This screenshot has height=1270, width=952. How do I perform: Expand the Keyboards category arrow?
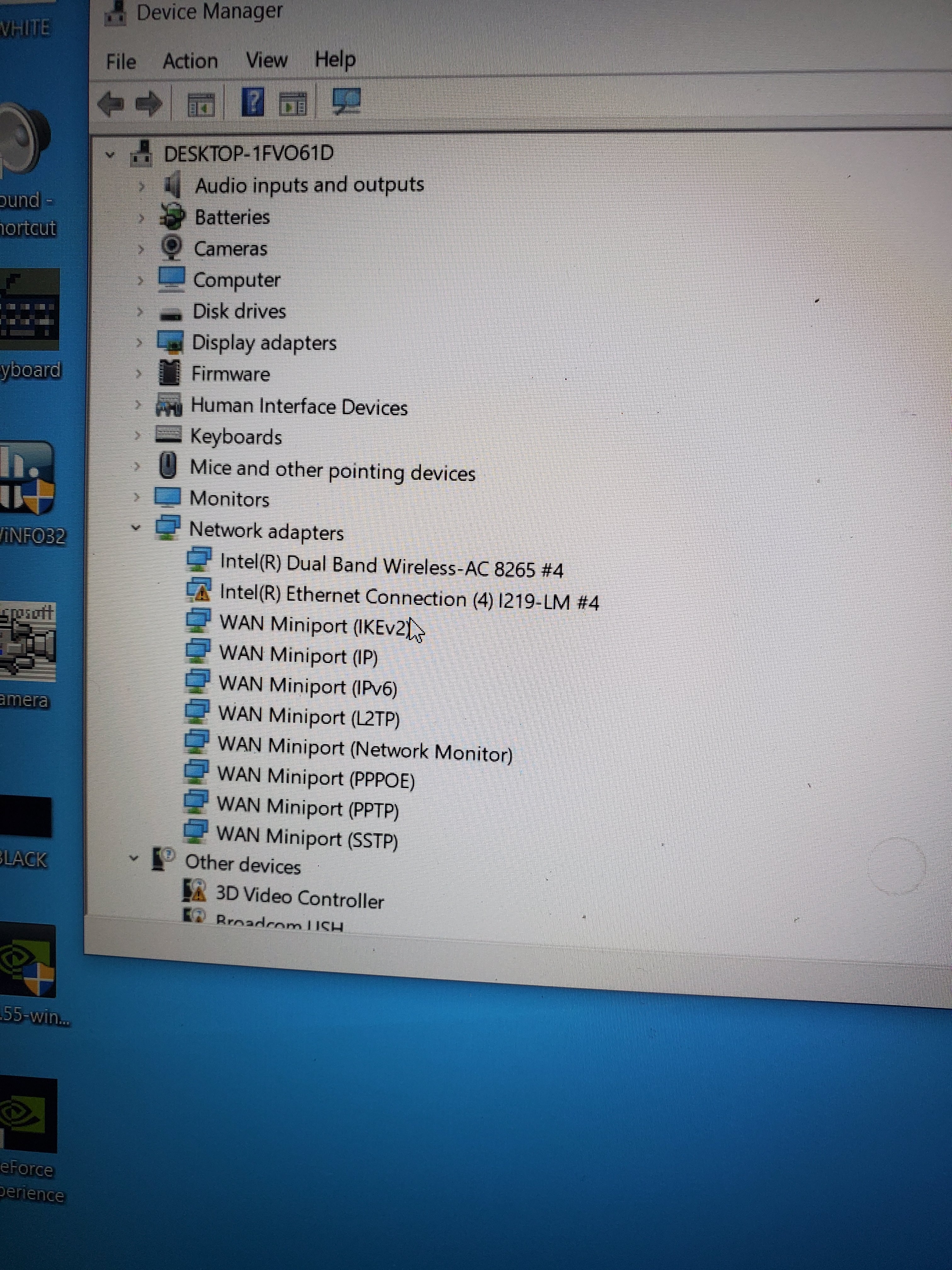click(x=137, y=436)
